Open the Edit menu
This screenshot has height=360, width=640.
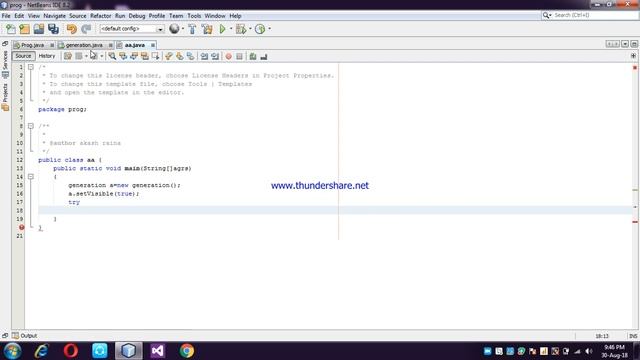tap(19, 16)
